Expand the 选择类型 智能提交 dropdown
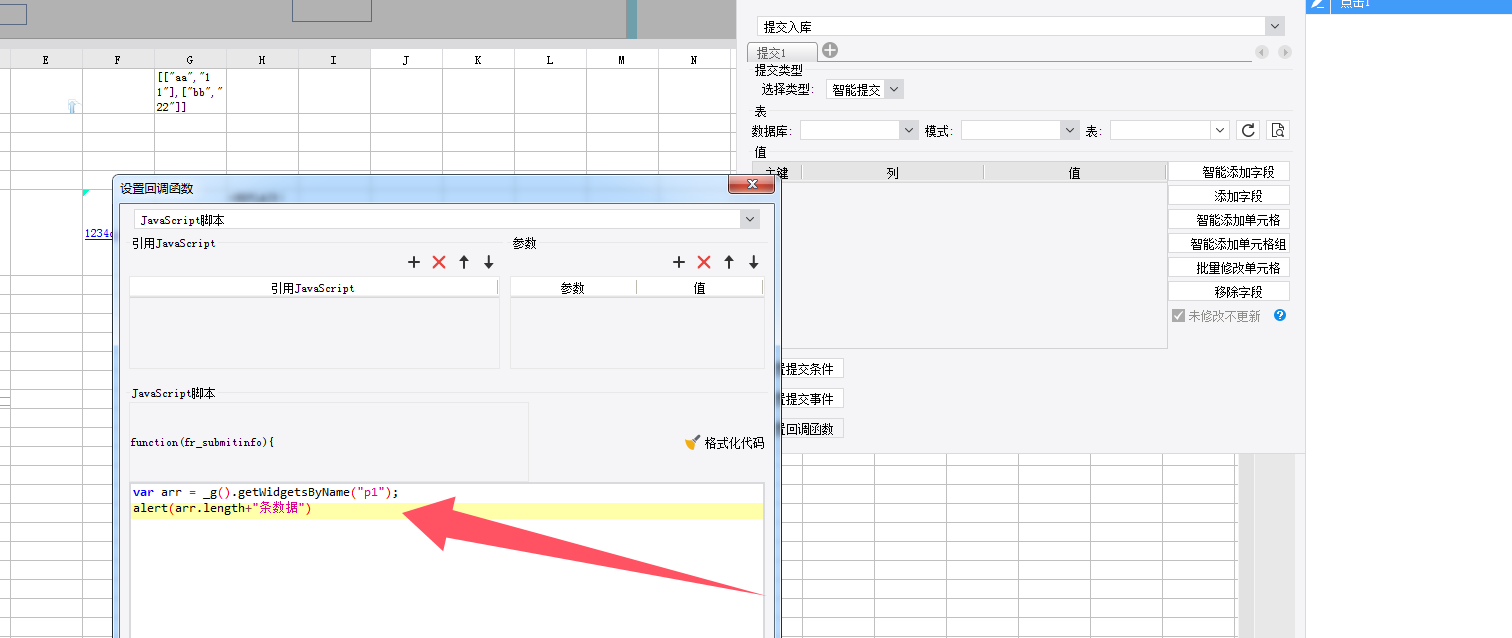Viewport: 1512px width, 638px height. pyautogui.click(x=865, y=89)
